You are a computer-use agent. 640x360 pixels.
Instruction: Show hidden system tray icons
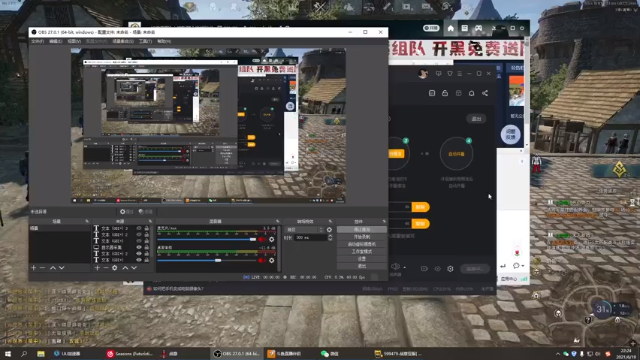[558, 354]
